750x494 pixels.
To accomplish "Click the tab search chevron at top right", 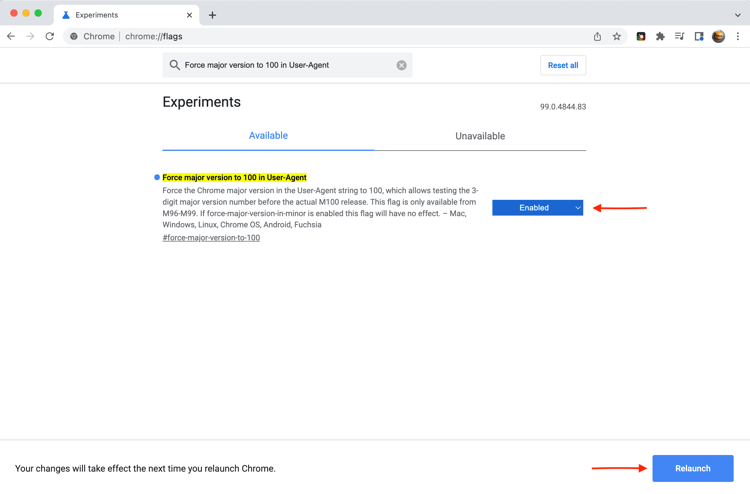I will (x=738, y=15).
